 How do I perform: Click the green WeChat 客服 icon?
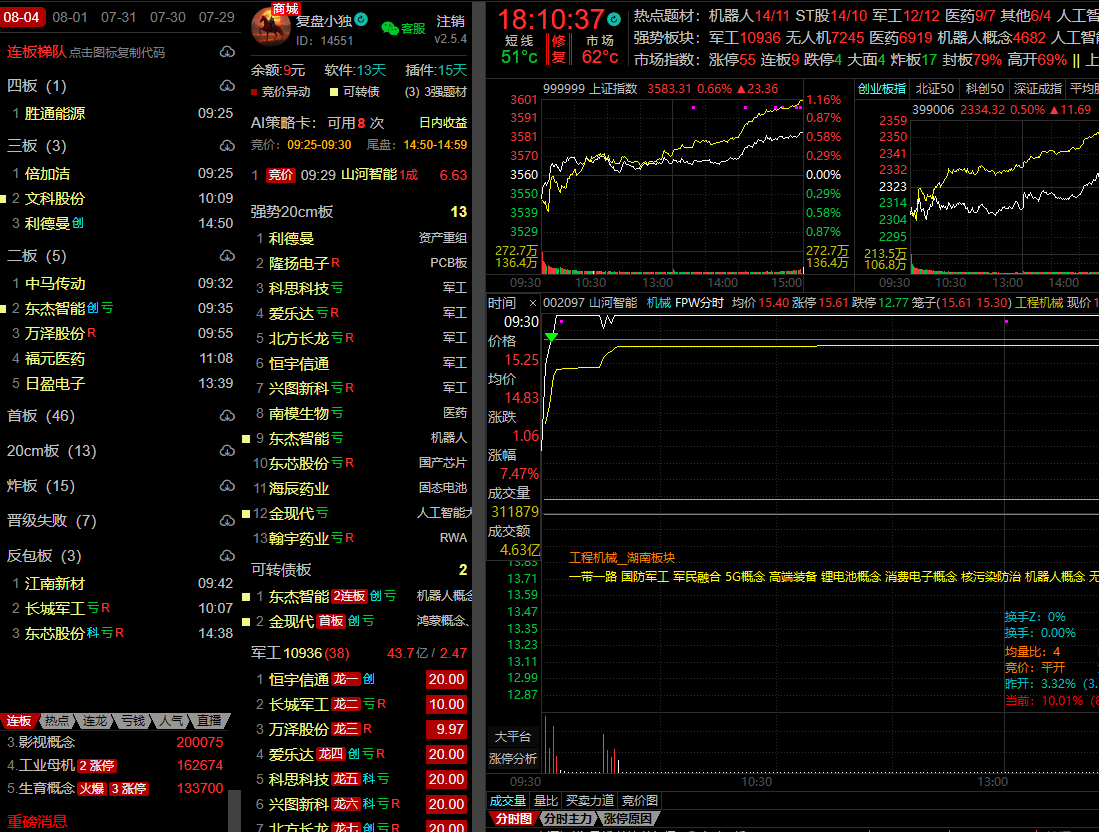(x=390, y=28)
